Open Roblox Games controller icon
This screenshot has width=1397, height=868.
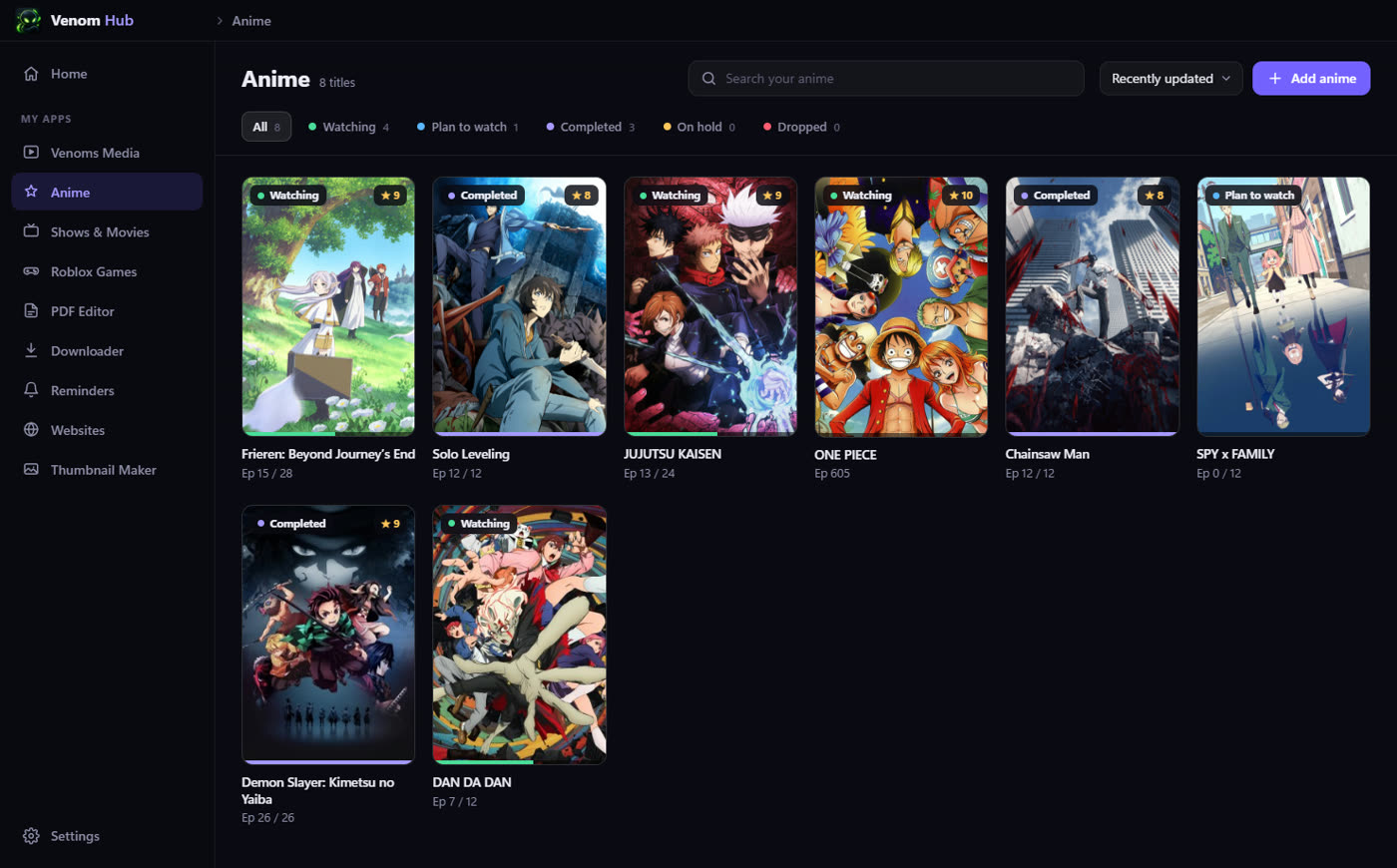coord(31,271)
